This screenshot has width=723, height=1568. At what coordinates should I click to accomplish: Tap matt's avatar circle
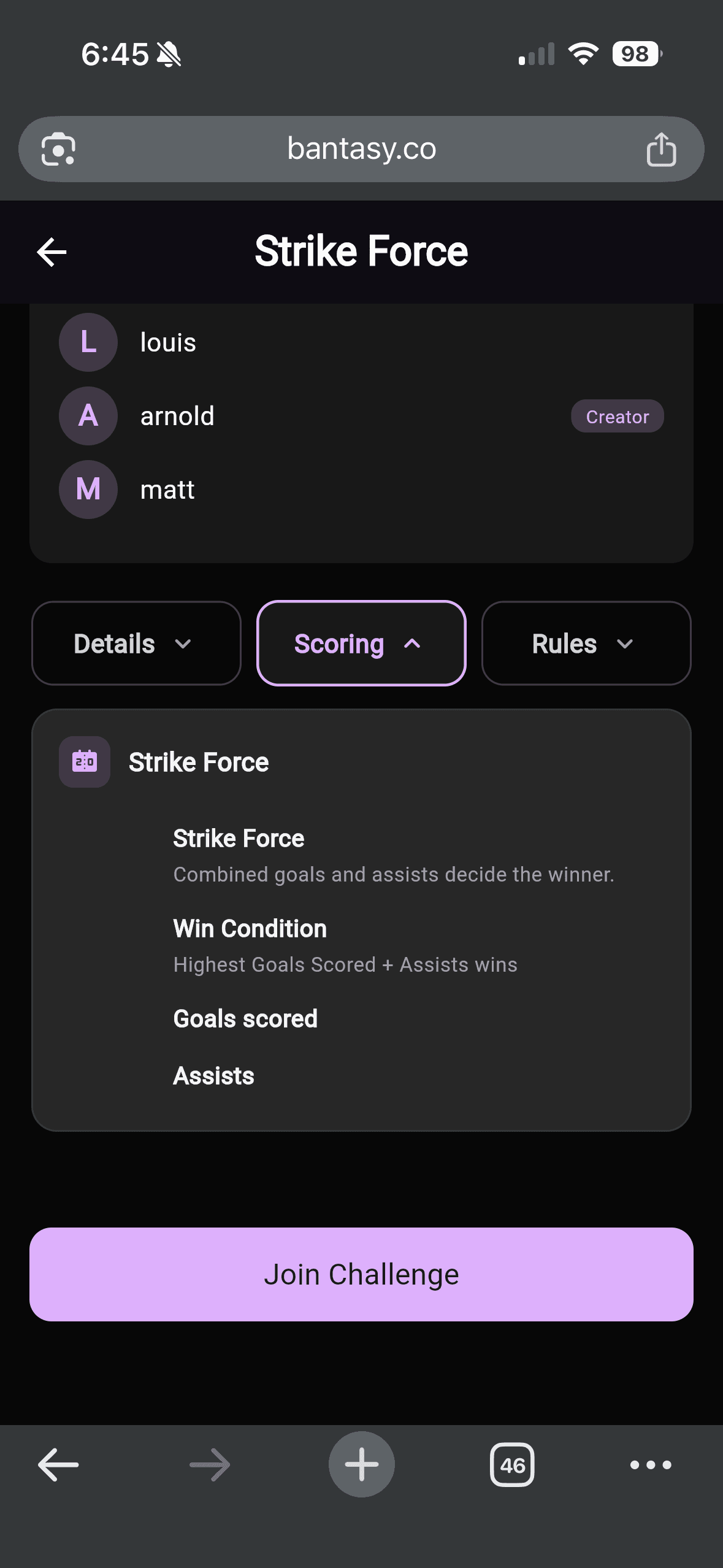click(x=88, y=490)
